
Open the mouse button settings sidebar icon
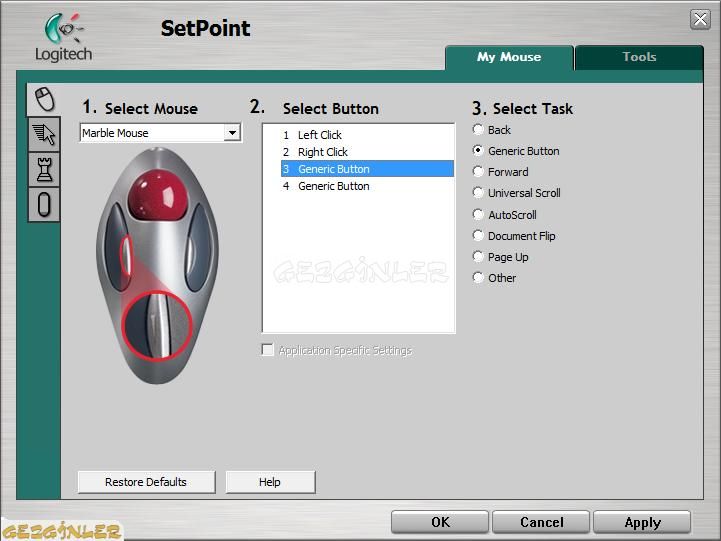click(x=44, y=99)
